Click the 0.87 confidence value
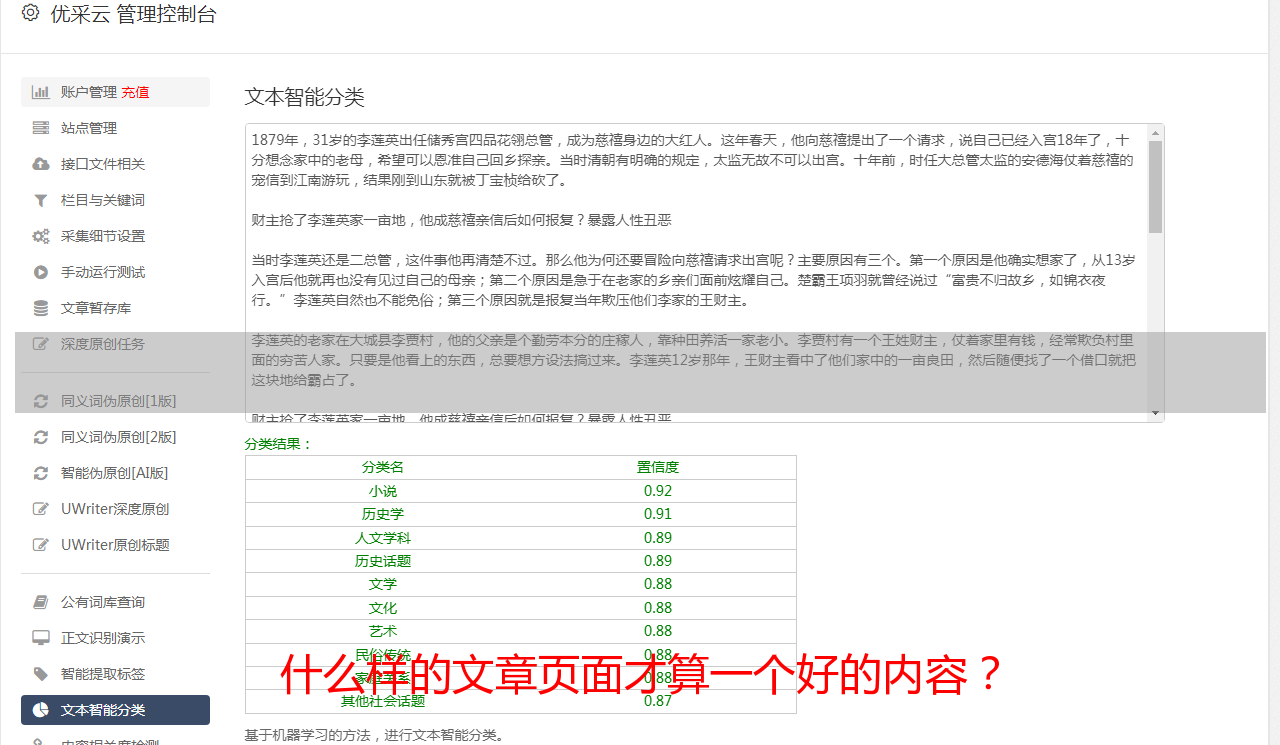Image resolution: width=1280 pixels, height=745 pixels. click(658, 701)
